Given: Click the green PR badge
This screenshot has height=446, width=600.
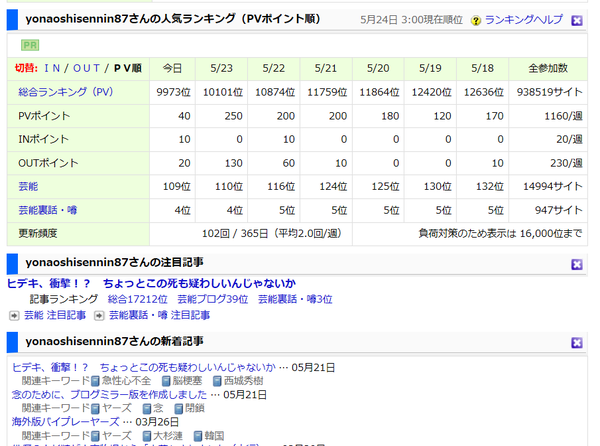Looking at the screenshot, I should click(x=30, y=45).
